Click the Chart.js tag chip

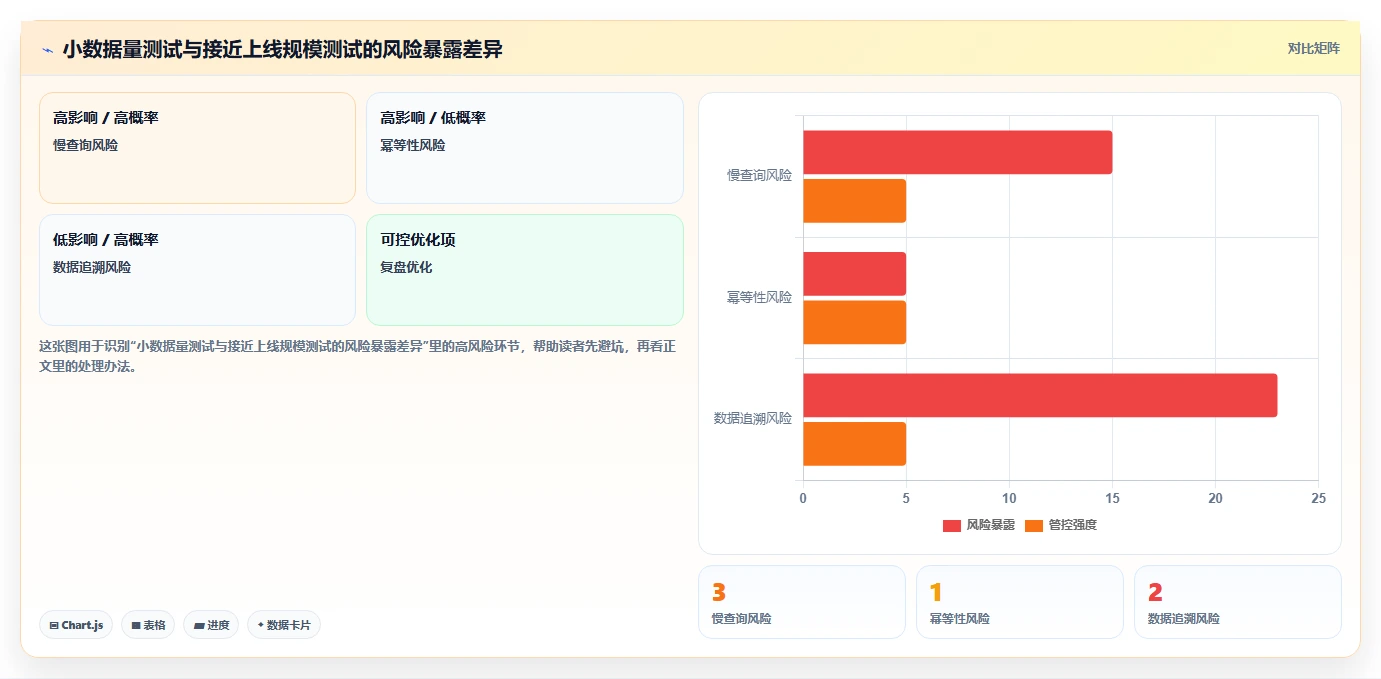click(76, 625)
